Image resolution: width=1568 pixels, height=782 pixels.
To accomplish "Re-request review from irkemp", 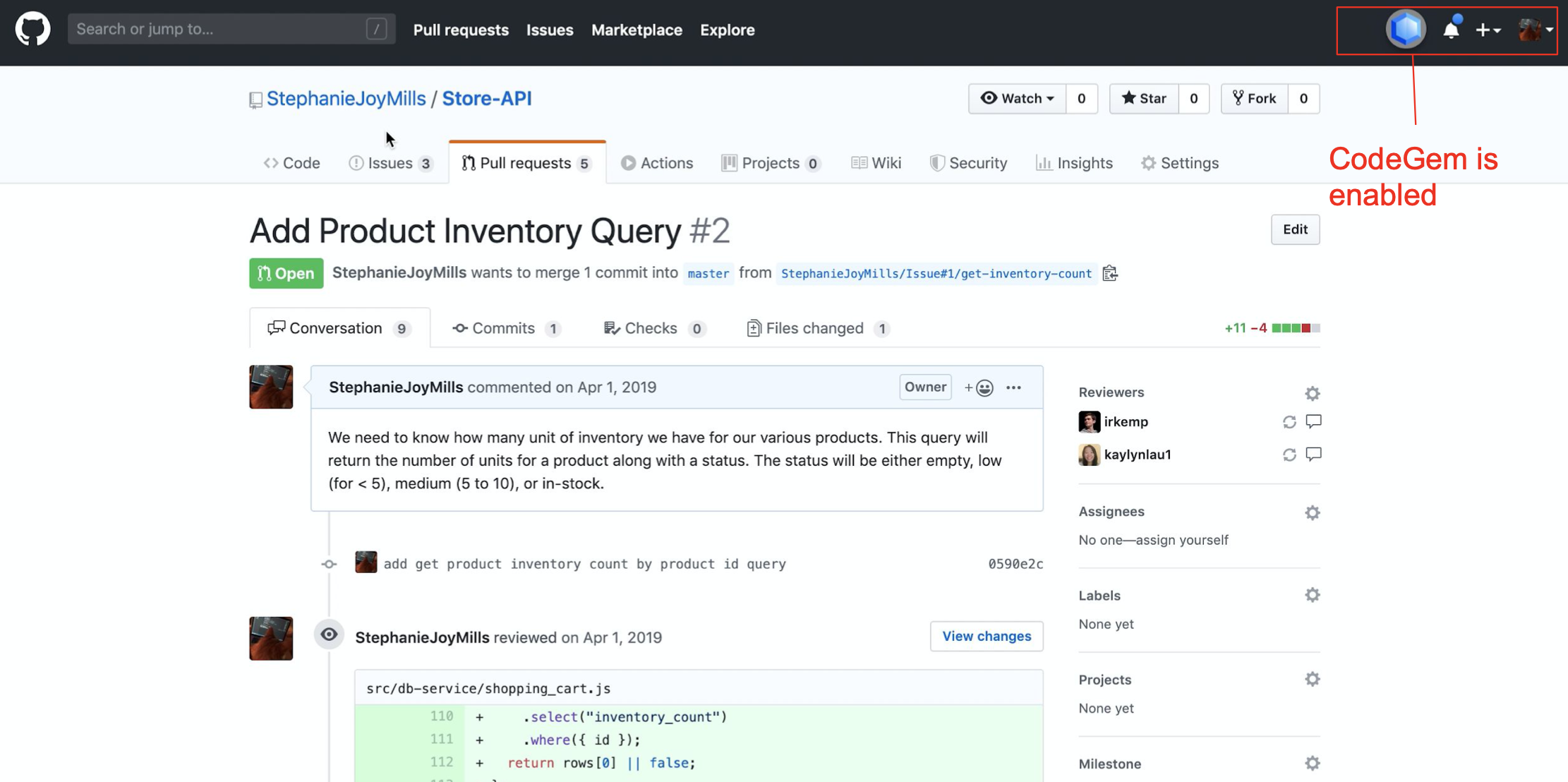I will (1289, 422).
